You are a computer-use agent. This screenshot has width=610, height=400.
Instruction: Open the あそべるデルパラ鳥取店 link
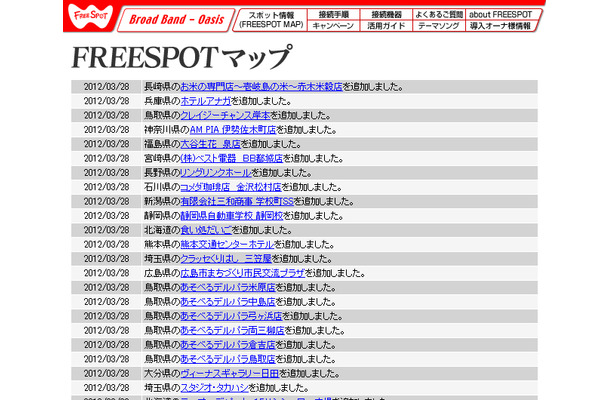coord(228,359)
